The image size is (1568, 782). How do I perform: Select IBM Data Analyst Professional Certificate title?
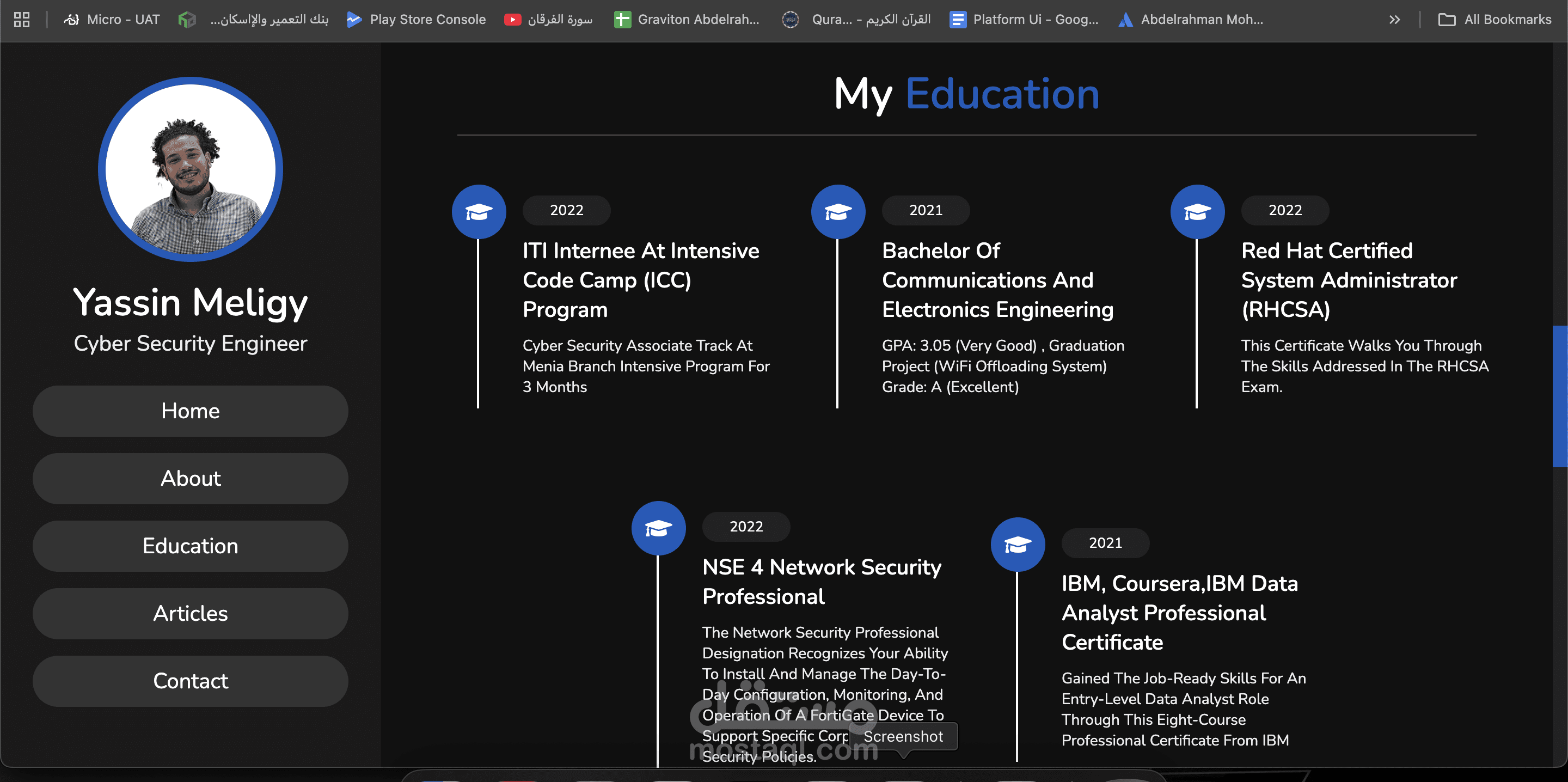click(x=1180, y=613)
